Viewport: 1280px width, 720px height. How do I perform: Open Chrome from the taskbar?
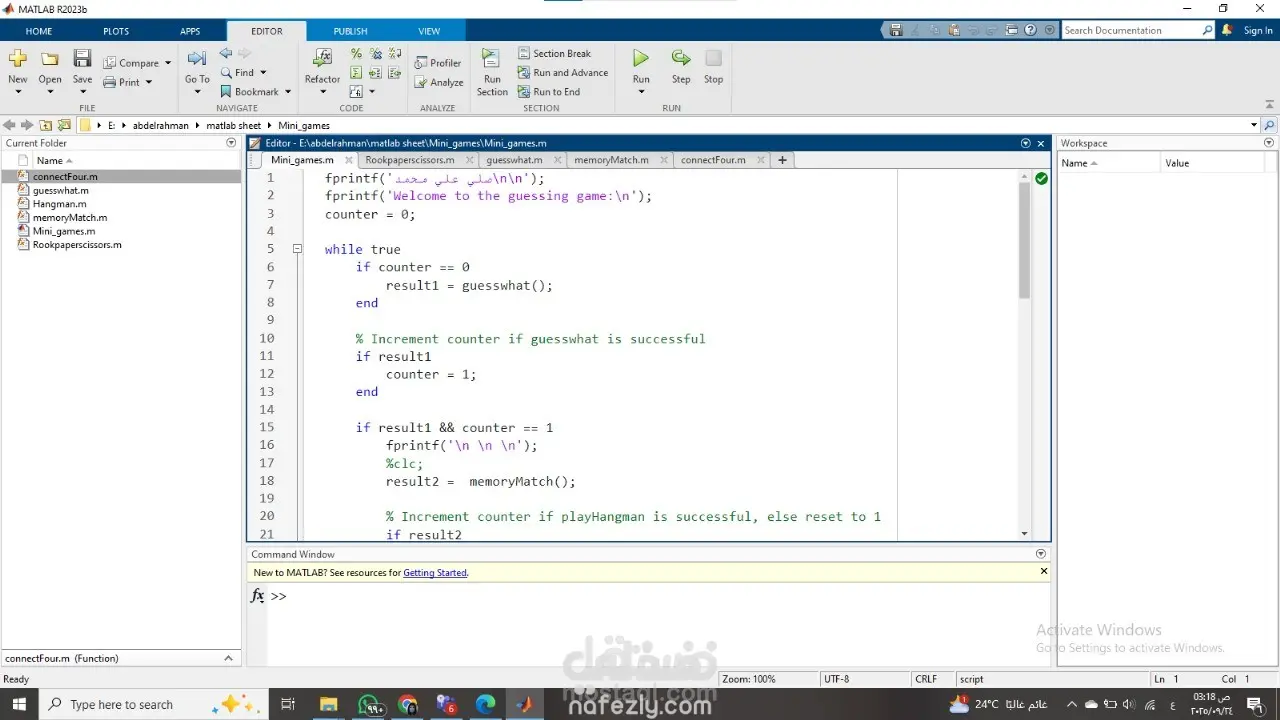[407, 704]
